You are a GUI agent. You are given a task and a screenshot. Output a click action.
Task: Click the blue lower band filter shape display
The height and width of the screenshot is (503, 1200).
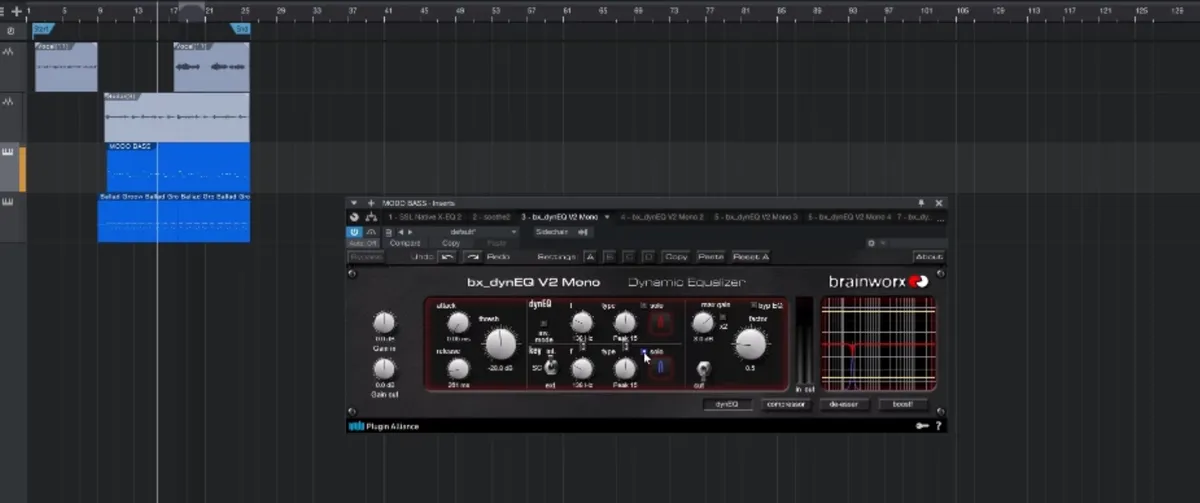point(660,368)
